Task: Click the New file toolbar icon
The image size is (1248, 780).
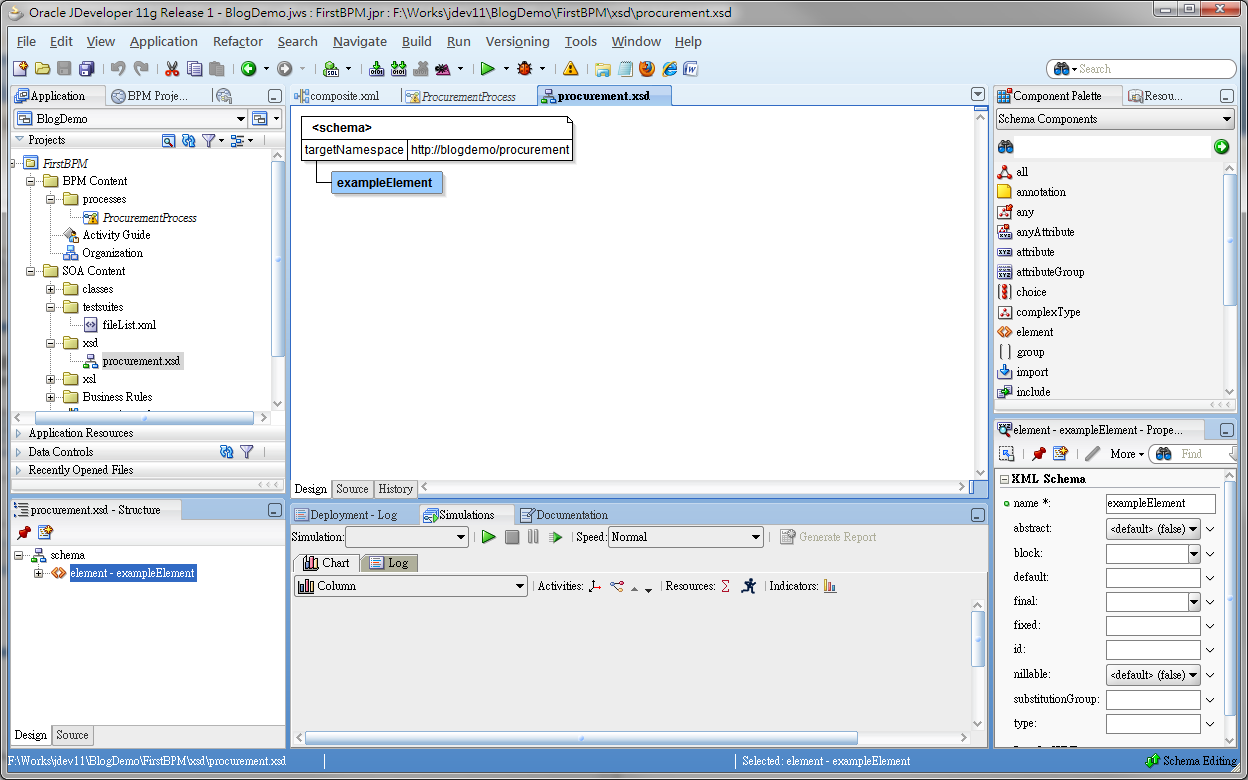Action: pyautogui.click(x=20, y=69)
